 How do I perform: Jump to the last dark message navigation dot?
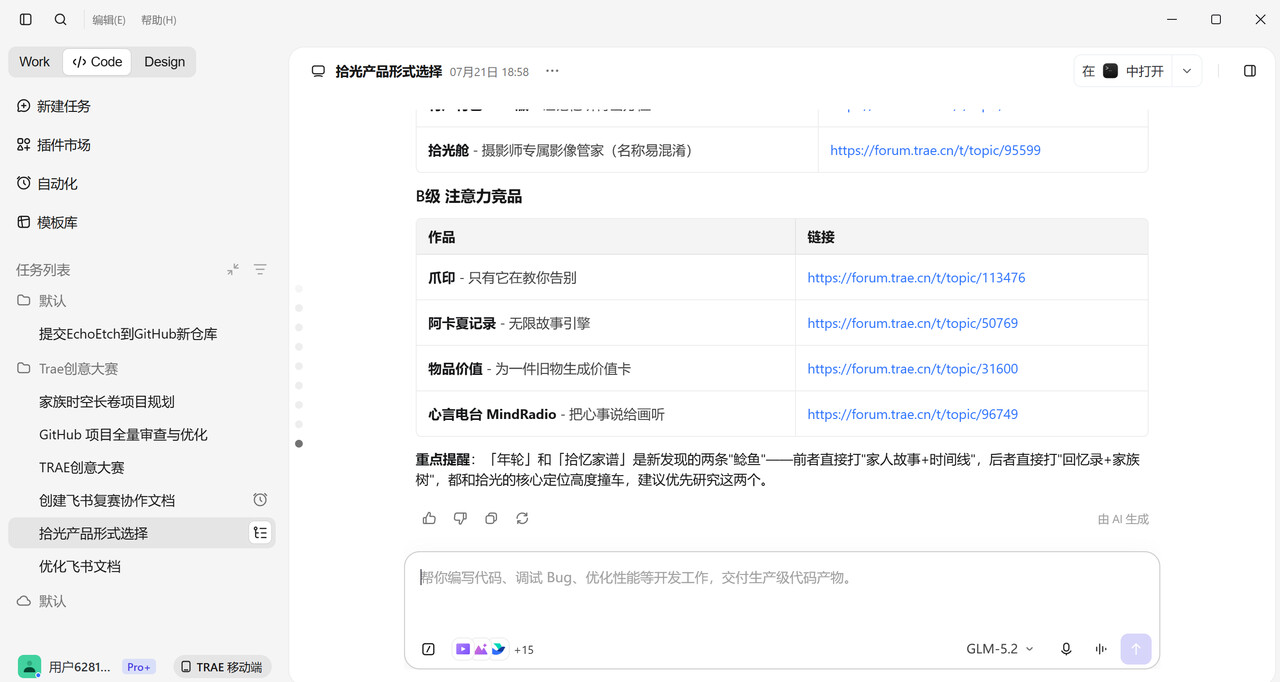[x=299, y=443]
